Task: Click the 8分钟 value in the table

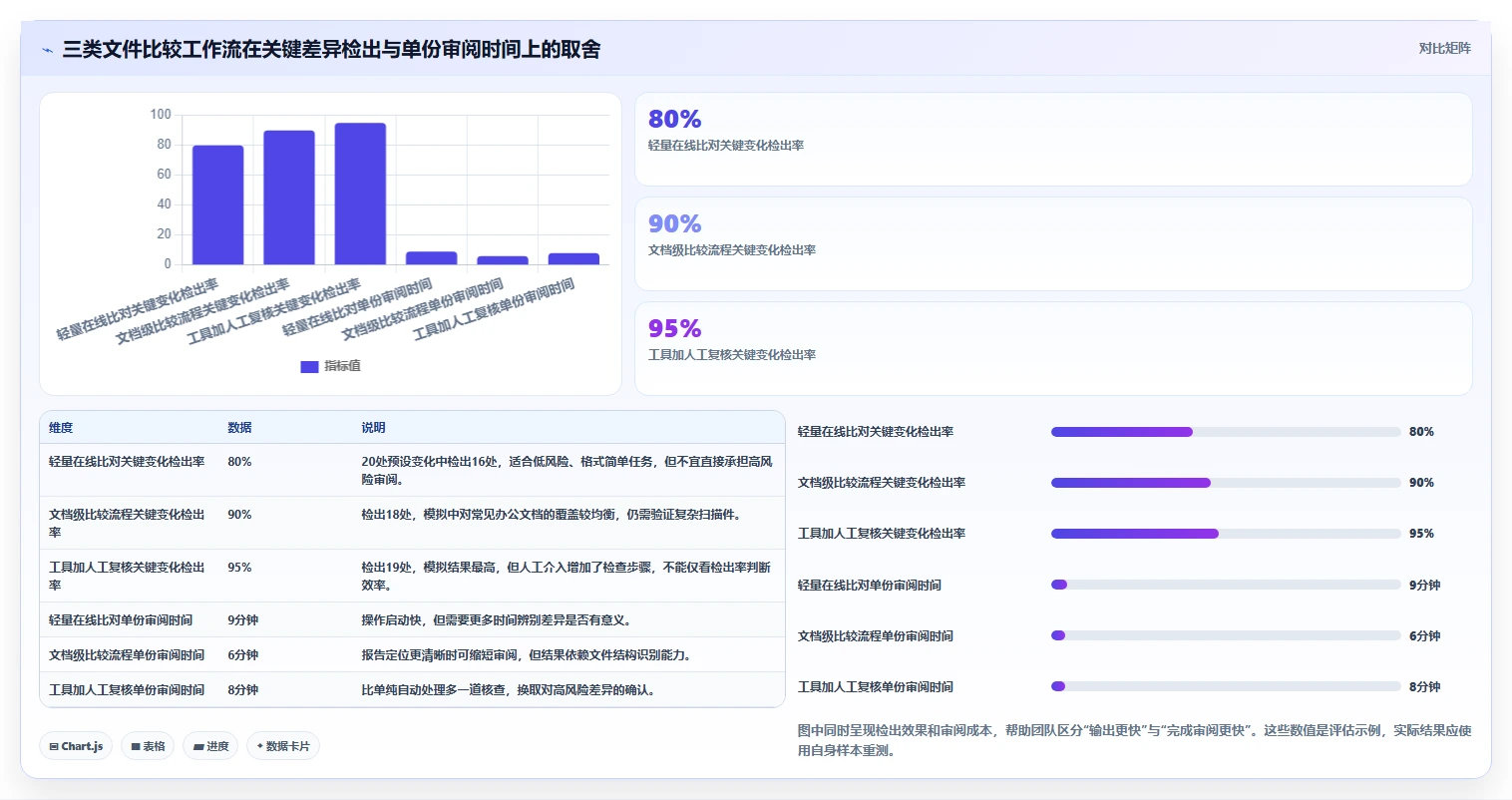Action: [242, 689]
